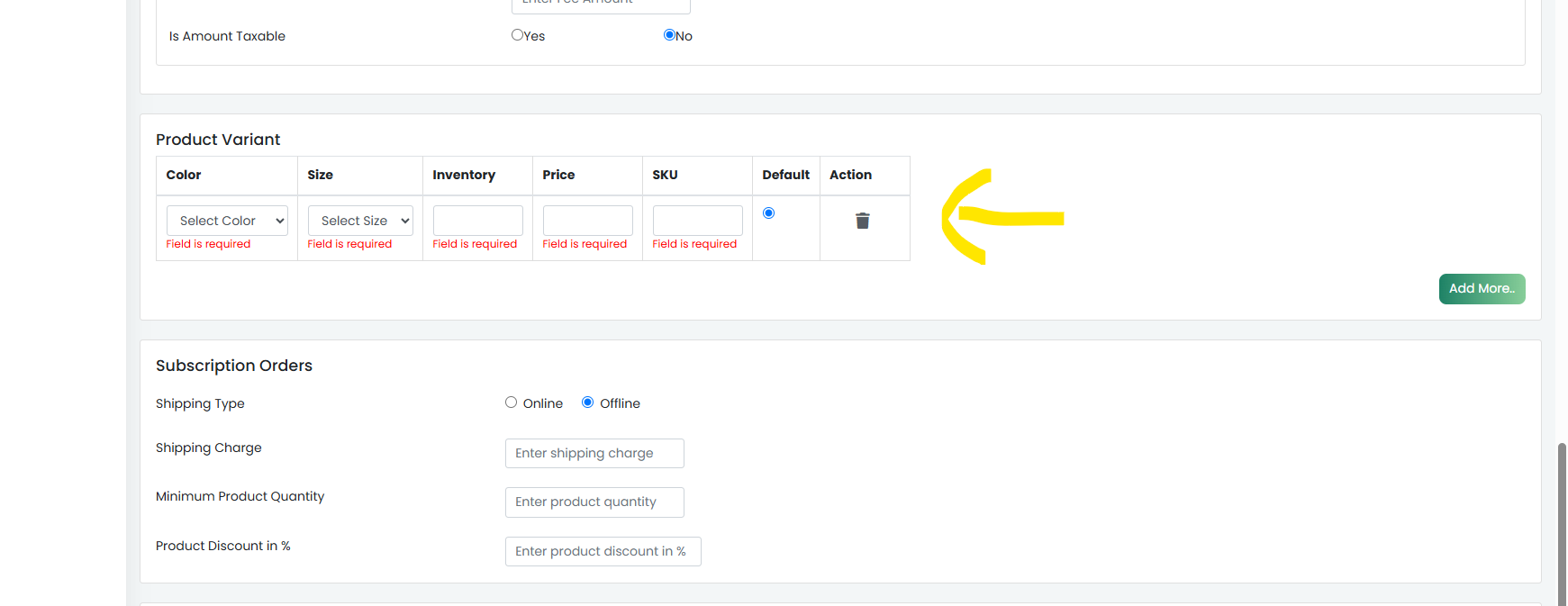Select No for Is Amount Taxable
The image size is (1568, 606).
click(x=669, y=35)
